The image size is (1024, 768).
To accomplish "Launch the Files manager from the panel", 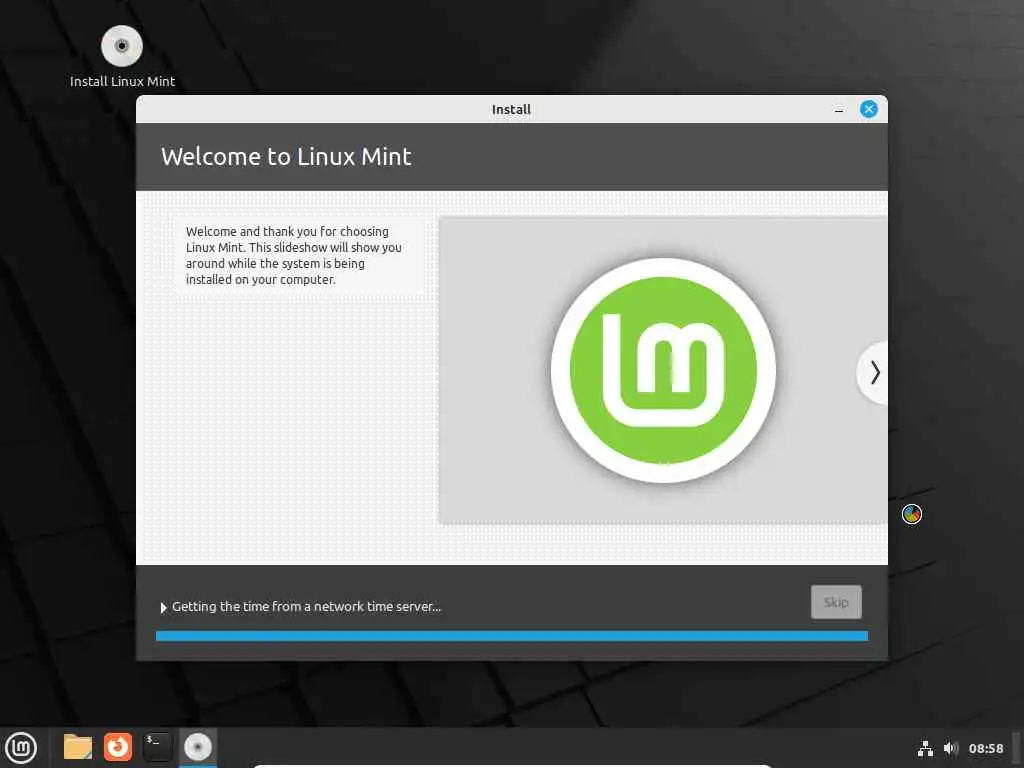I will tap(78, 748).
